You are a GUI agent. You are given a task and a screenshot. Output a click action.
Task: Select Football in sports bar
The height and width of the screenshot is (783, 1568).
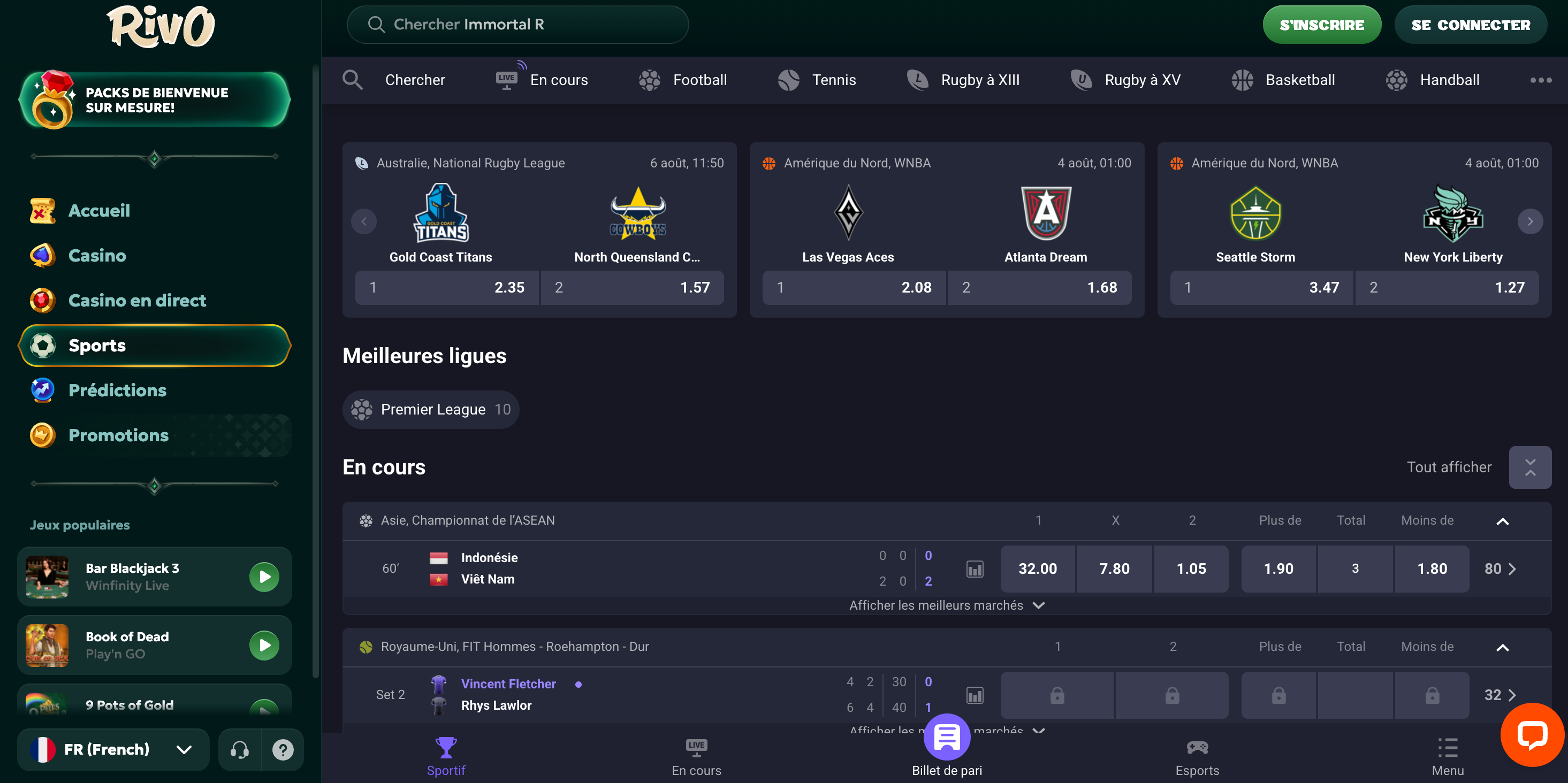pos(682,80)
